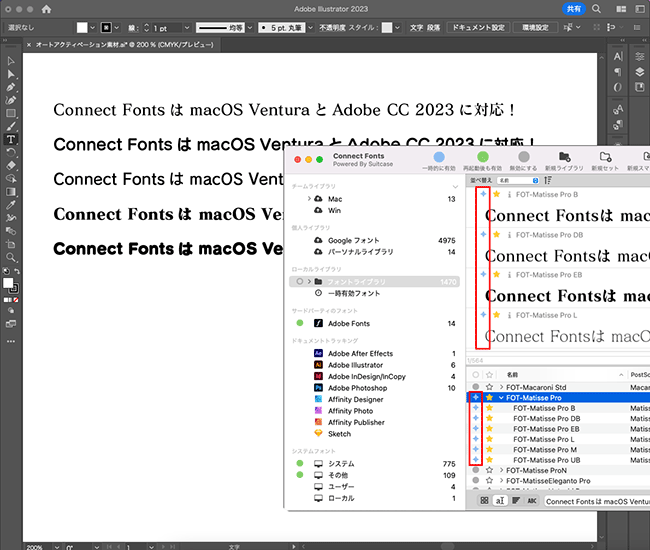Click the stroke color swatch in control bar

(106, 28)
